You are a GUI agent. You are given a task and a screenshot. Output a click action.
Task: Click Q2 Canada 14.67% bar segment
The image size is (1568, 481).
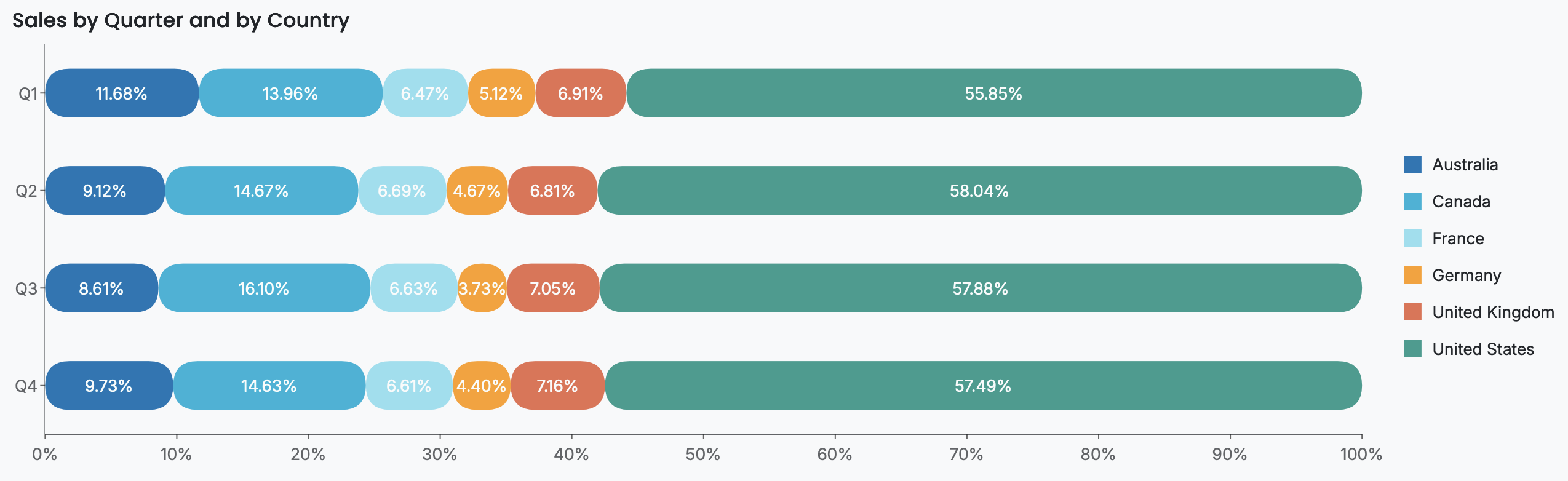point(261,191)
